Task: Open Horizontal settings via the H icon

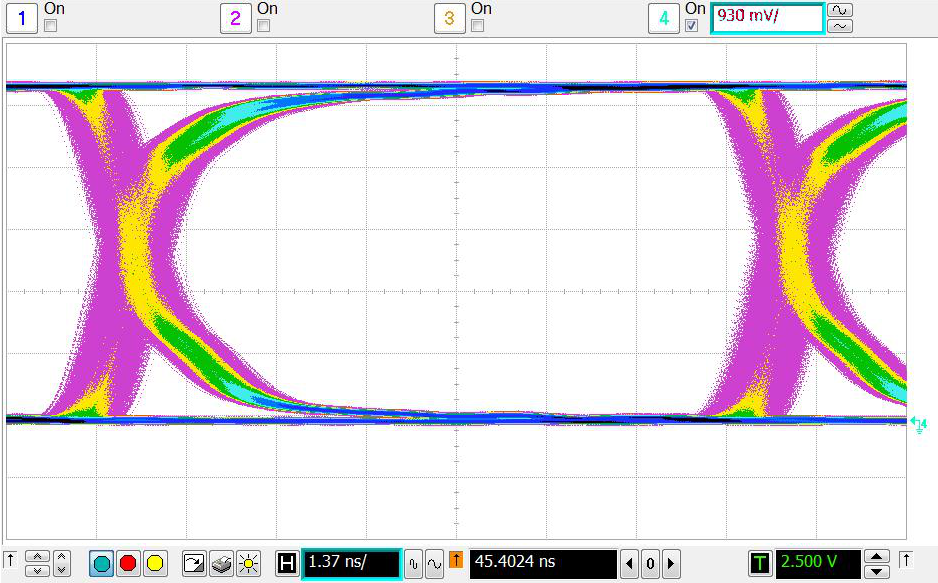Action: [x=286, y=563]
